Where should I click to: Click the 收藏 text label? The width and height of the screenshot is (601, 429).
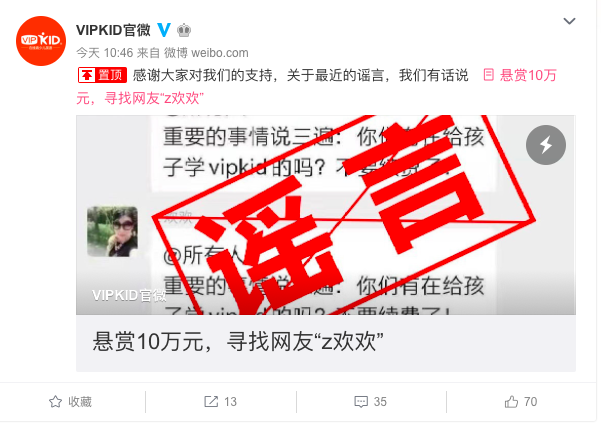pyautogui.click(x=80, y=402)
